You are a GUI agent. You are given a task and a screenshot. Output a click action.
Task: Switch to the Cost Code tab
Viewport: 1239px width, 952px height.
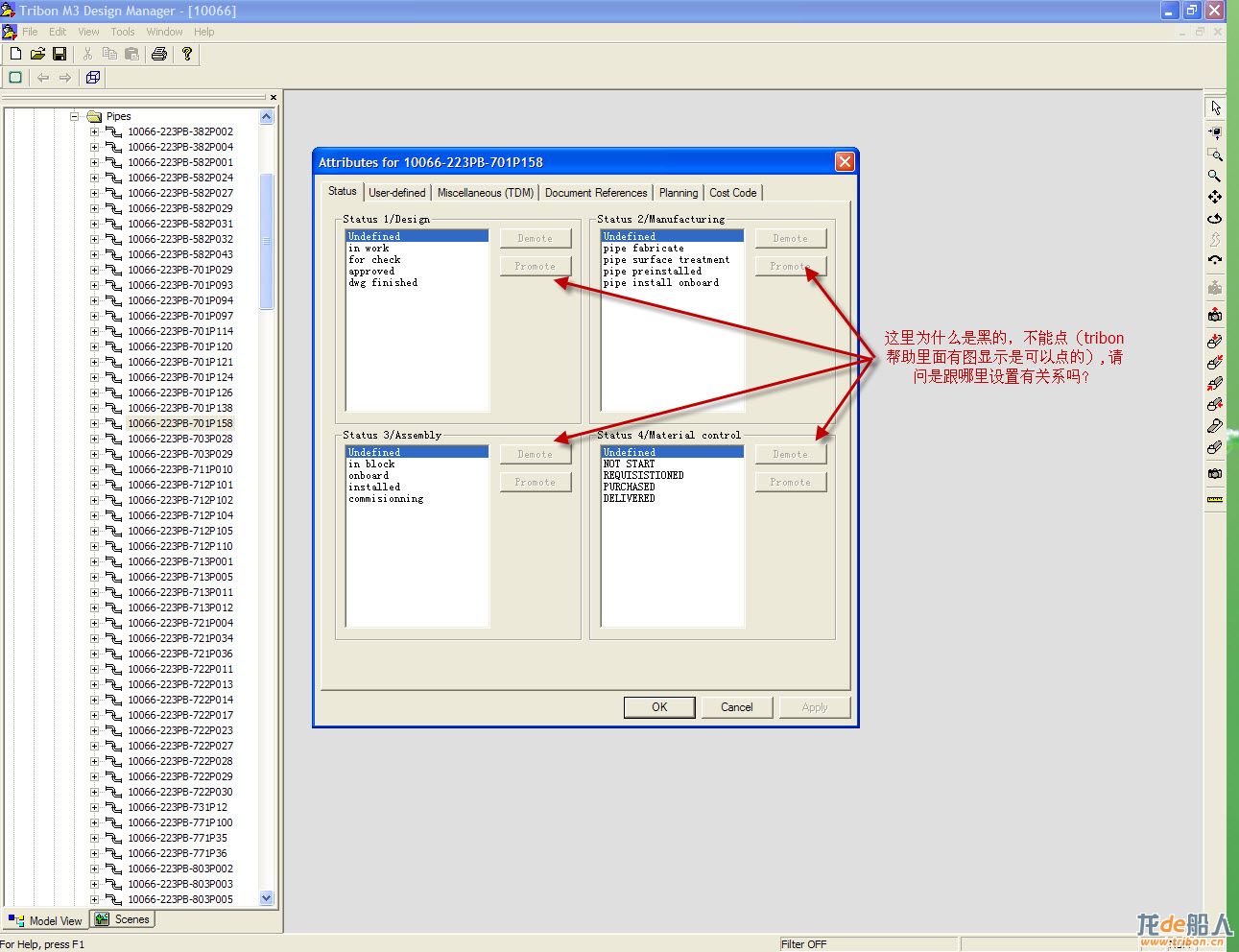pyautogui.click(x=733, y=193)
